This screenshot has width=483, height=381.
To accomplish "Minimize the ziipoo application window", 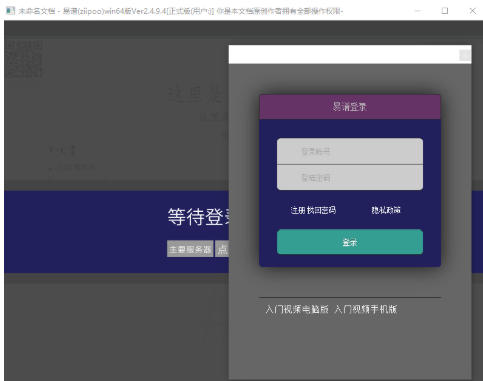I will [418, 11].
